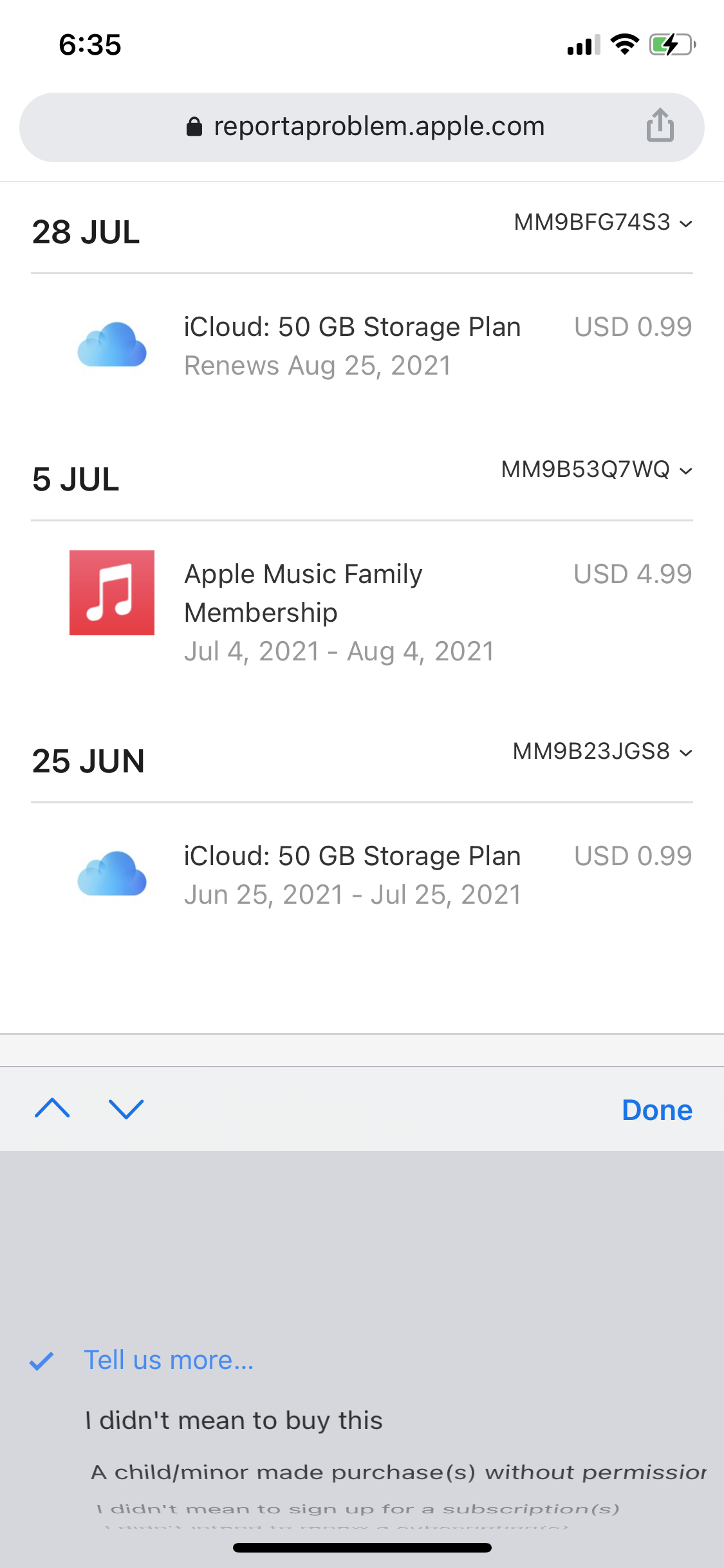The height and width of the screenshot is (1568, 724).
Task: Tap the share icon in address bar
Action: pyautogui.click(x=660, y=126)
